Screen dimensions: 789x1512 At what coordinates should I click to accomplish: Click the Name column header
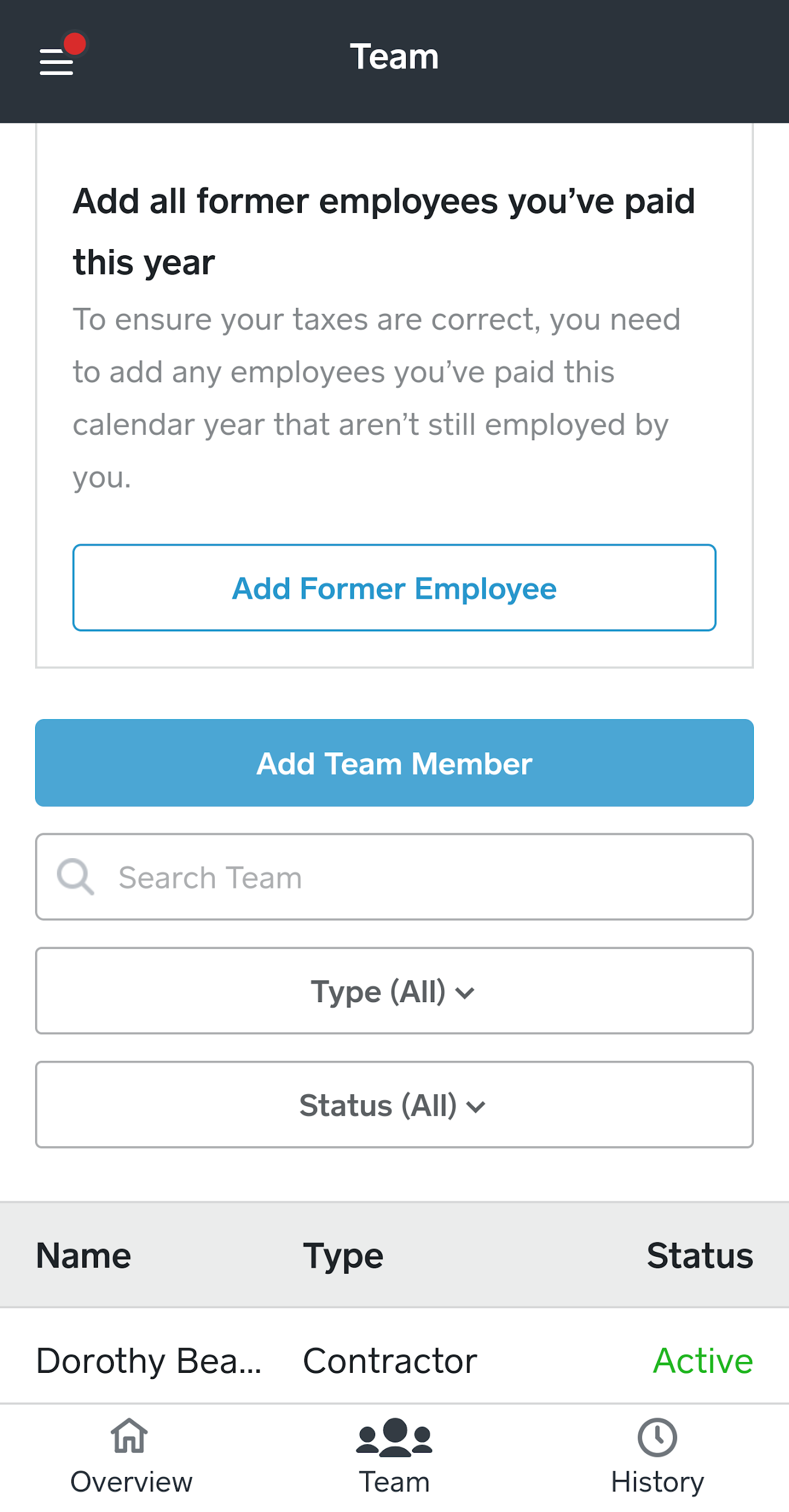coord(82,1254)
